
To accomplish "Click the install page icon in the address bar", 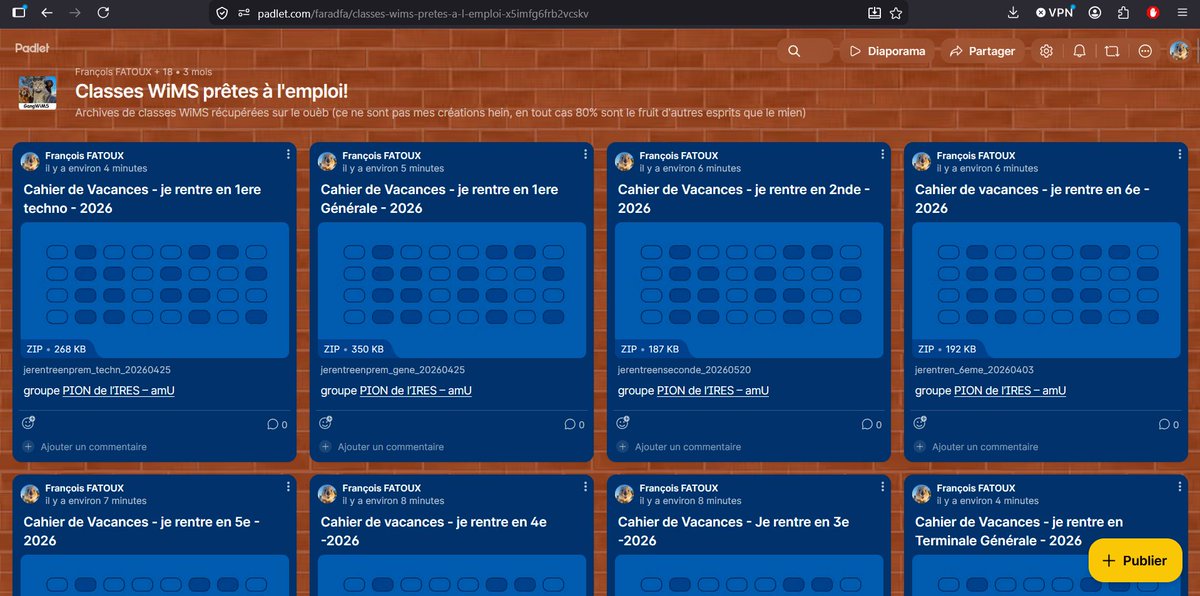I will 874,13.
